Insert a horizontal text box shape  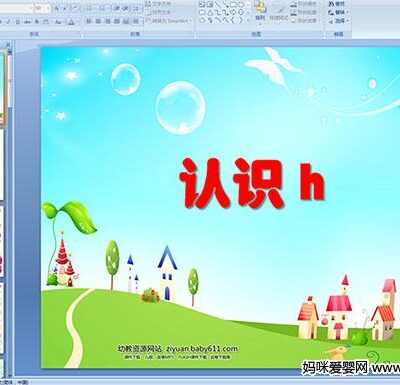click(x=202, y=5)
